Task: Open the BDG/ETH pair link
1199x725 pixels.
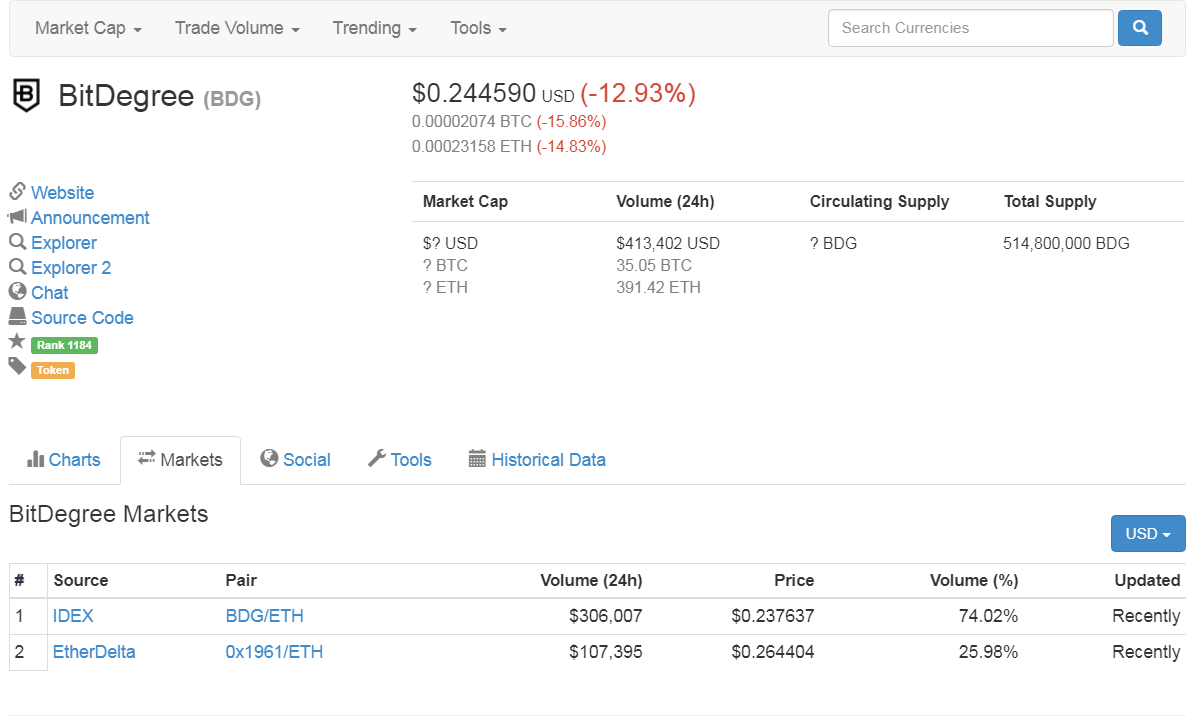Action: coord(265,616)
